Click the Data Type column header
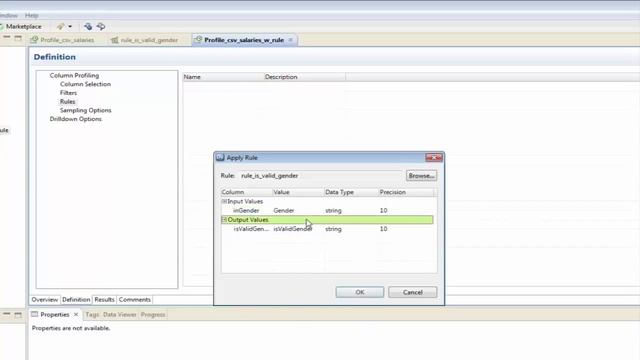Screen dimensions: 640x360 pyautogui.click(x=351, y=192)
